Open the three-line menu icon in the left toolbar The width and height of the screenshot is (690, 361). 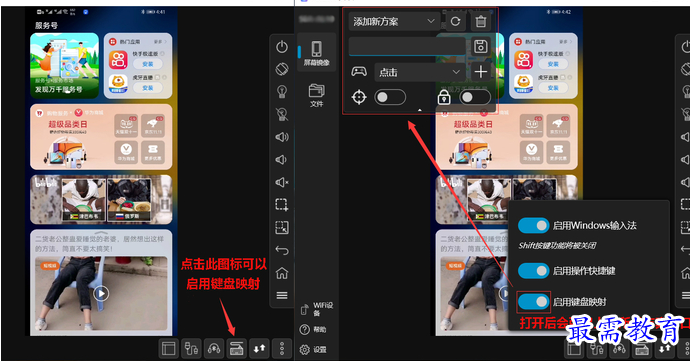pos(282,295)
